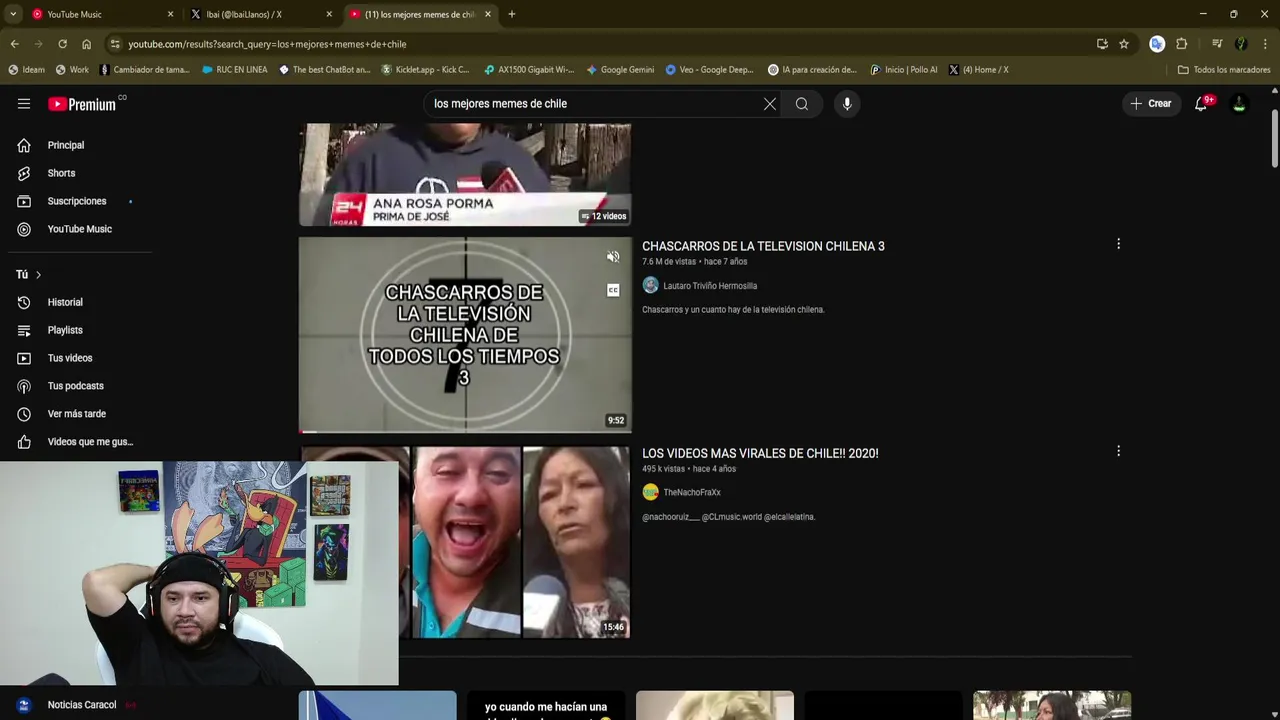1280x720 pixels.
Task: Open media controls icon in toolbar
Action: pos(1217,44)
